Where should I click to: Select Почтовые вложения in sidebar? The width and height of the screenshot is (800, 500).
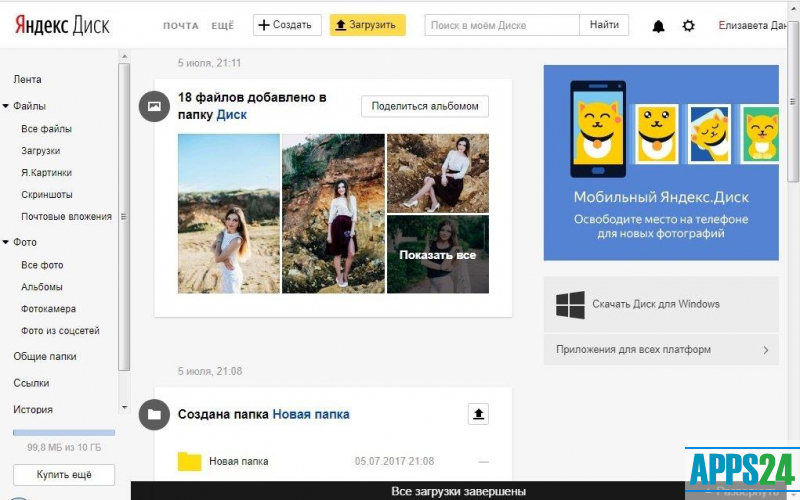tap(66, 217)
